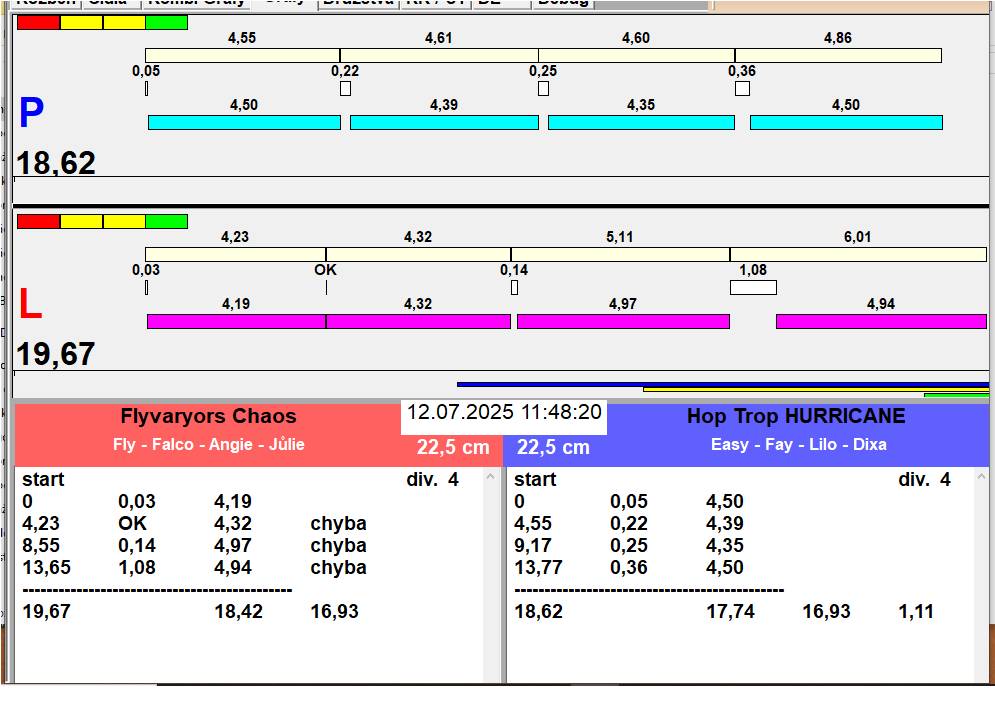Select the cream bar labeled 4,60 in lane P

636,55
